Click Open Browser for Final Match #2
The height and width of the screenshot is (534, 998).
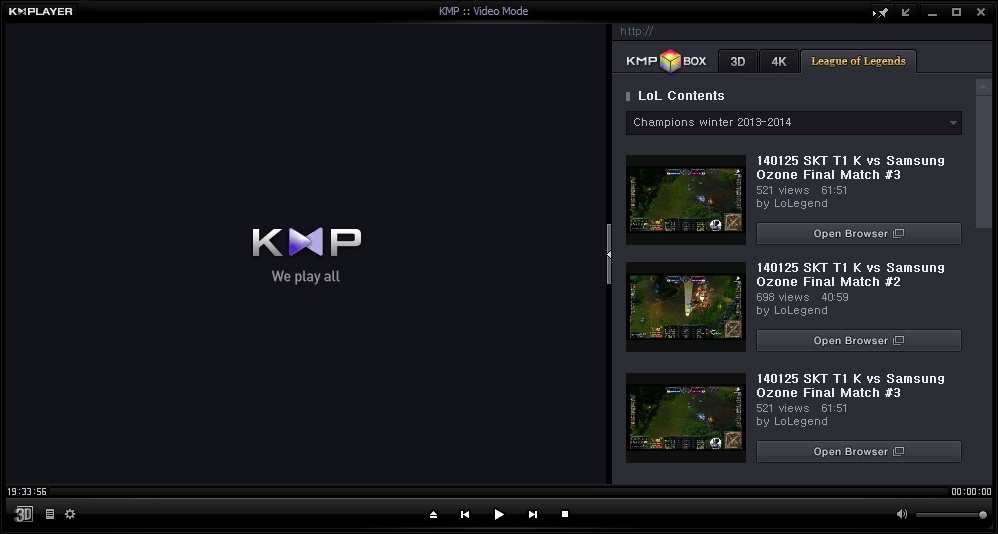tap(859, 341)
